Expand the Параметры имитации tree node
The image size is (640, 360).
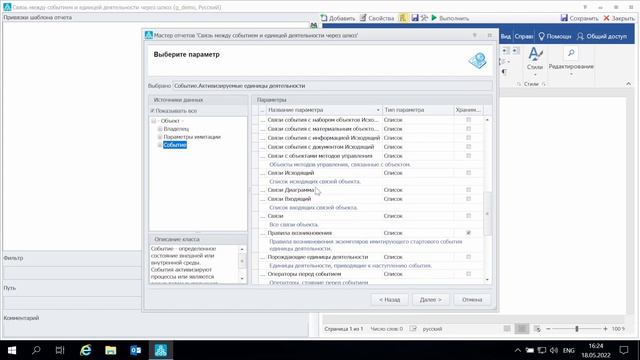click(x=160, y=137)
